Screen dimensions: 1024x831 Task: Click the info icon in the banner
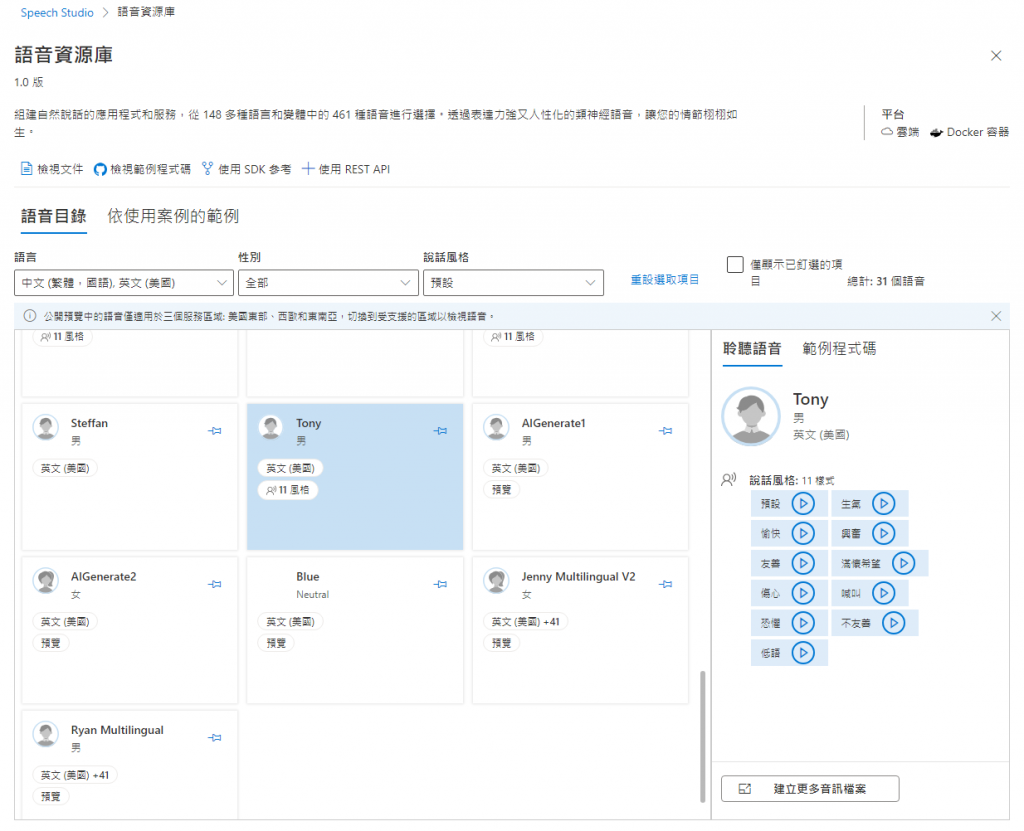(x=30, y=316)
